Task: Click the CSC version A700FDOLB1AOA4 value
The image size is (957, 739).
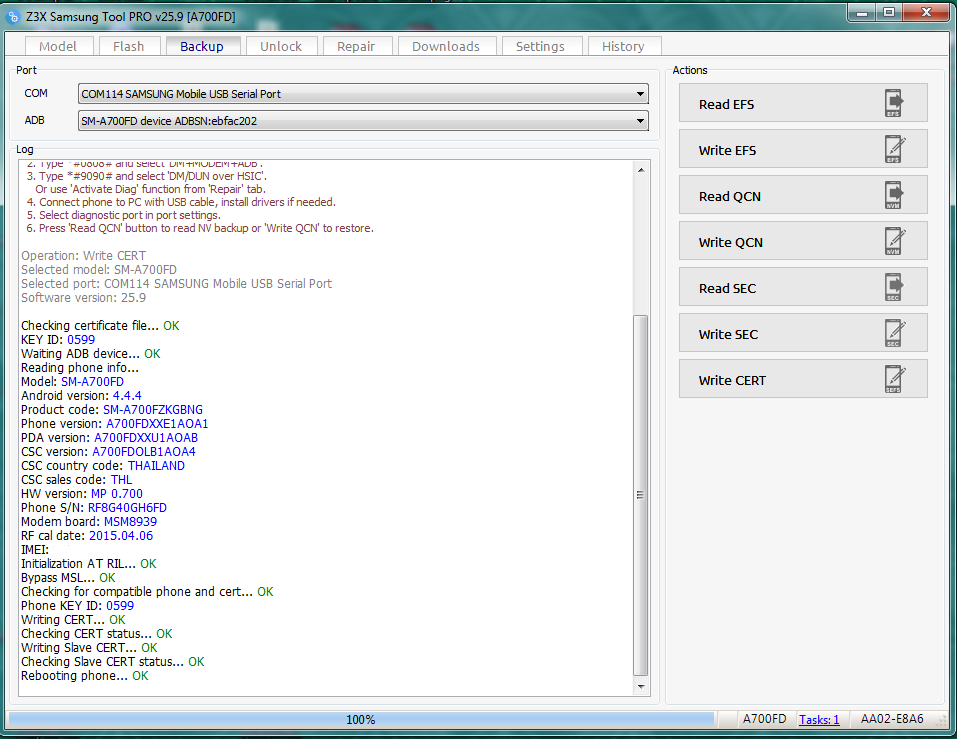Action: pos(144,452)
